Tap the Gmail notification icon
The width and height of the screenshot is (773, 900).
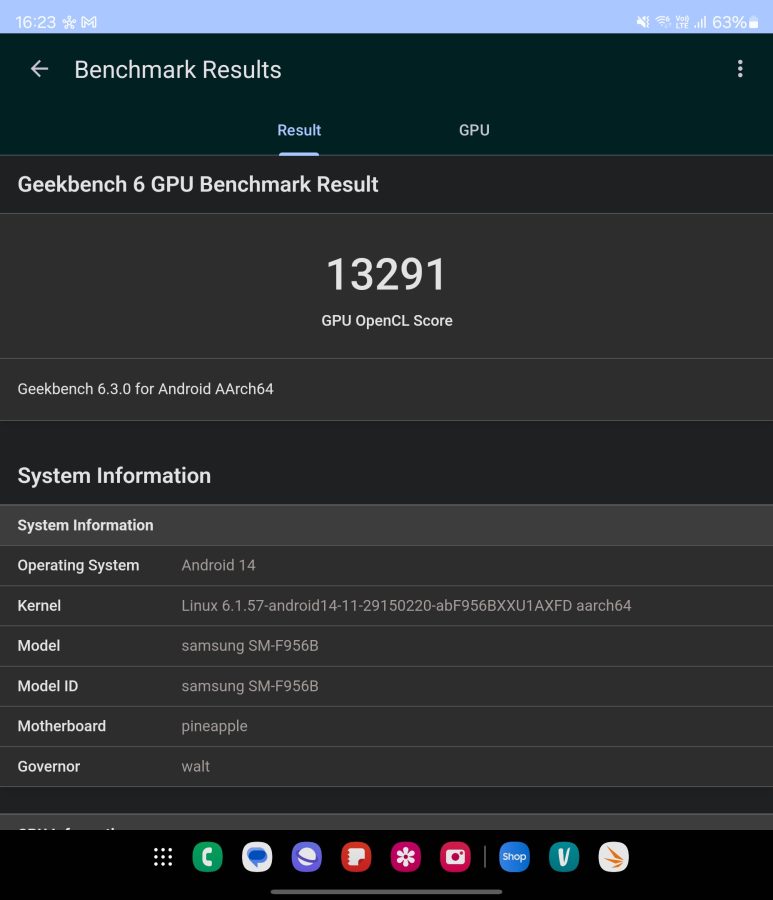tap(89, 22)
